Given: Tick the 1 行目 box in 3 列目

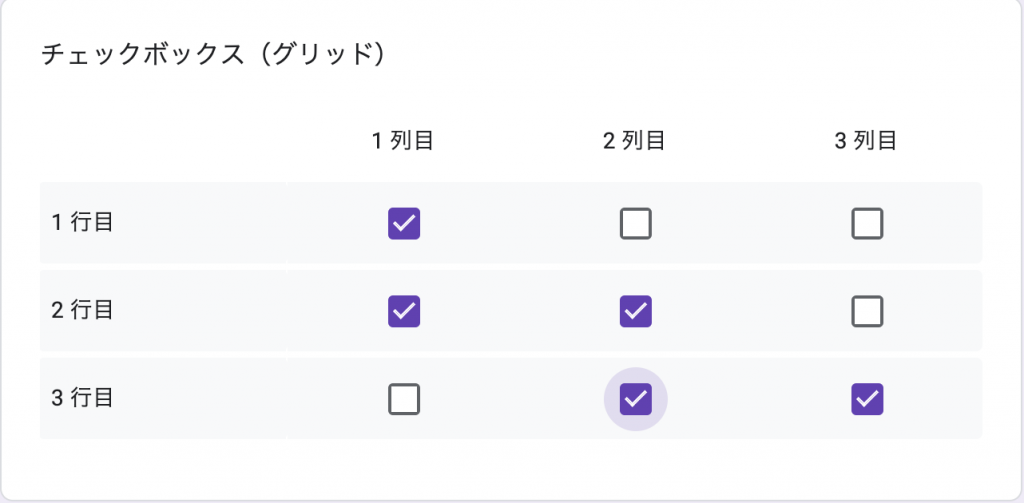Looking at the screenshot, I should click(867, 223).
